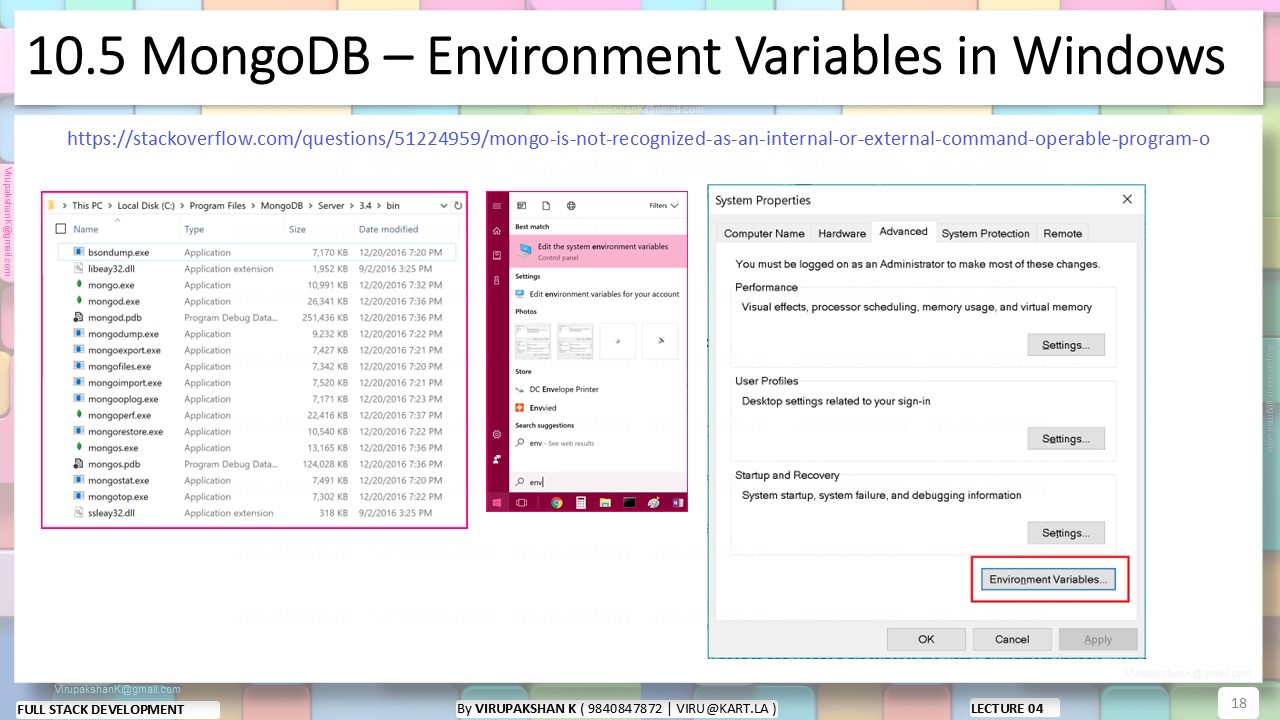This screenshot has width=1280, height=720.
Task: Open search Settings gear icon
Action: [x=497, y=435]
